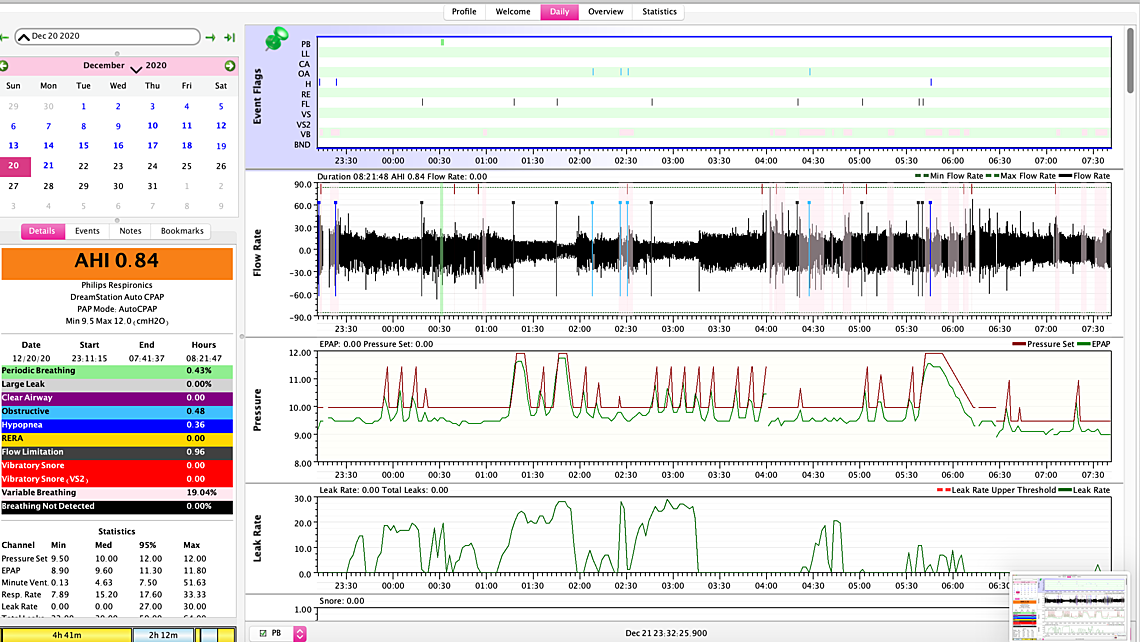Select the blue Hypopnea row
The height and width of the screenshot is (642, 1140).
pyautogui.click(x=117, y=425)
